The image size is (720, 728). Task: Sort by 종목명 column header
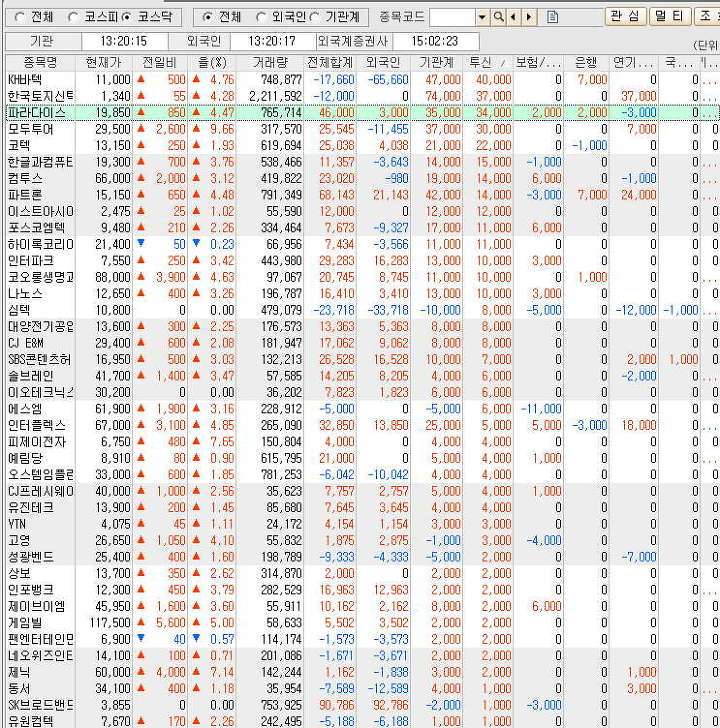coord(40,62)
